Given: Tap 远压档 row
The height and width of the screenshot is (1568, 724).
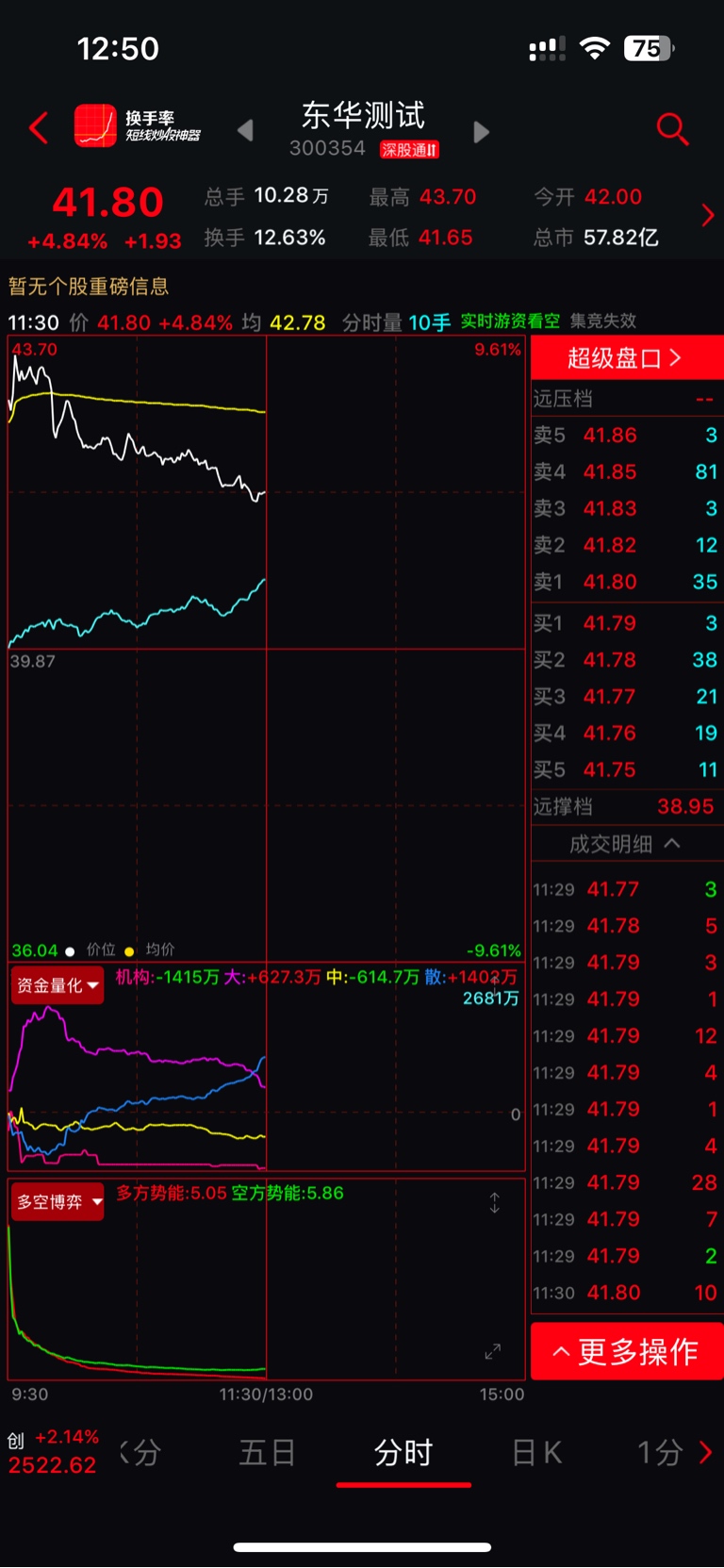Looking at the screenshot, I should 626,399.
